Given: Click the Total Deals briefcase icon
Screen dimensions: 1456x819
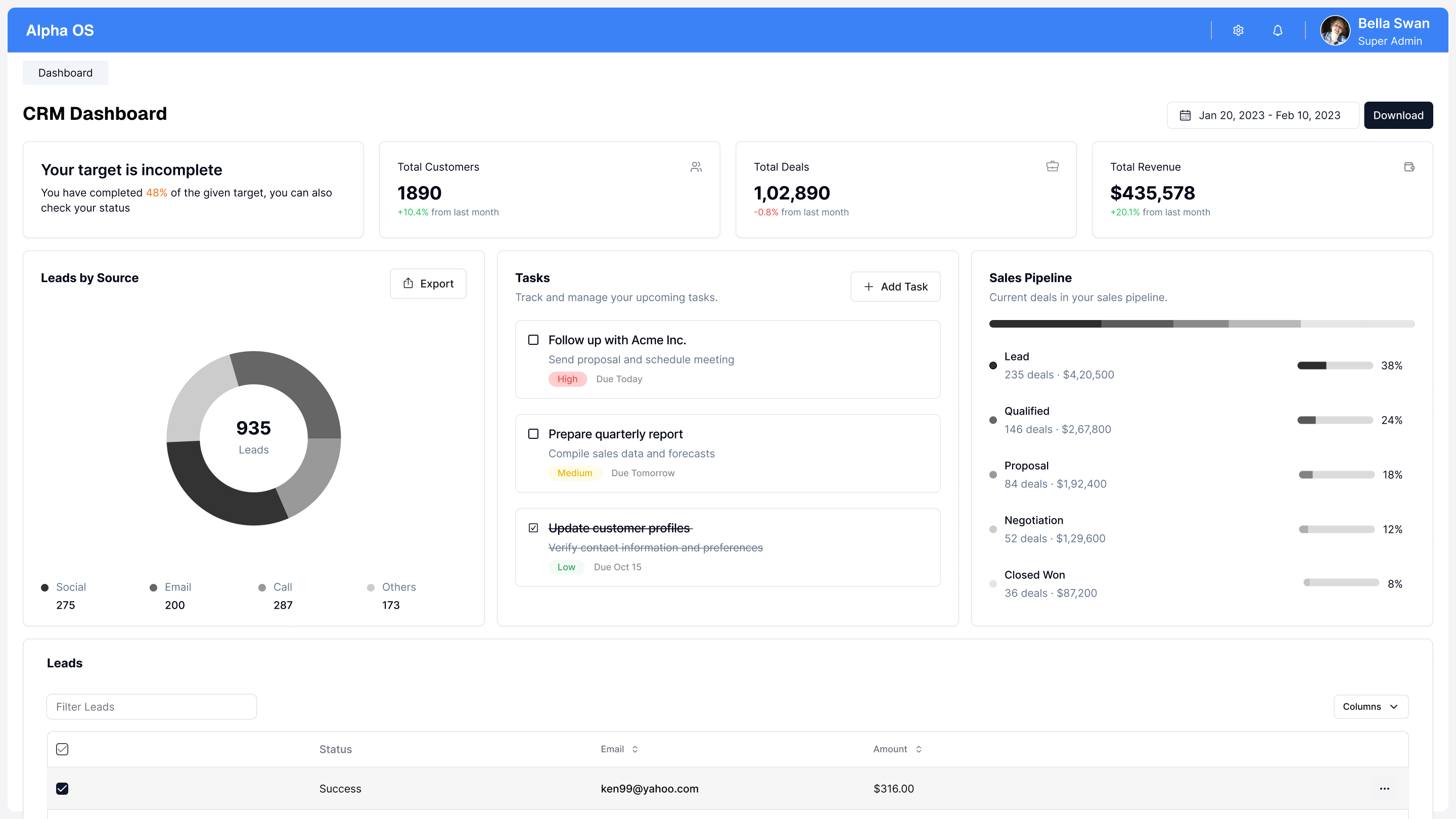Looking at the screenshot, I should [1052, 166].
